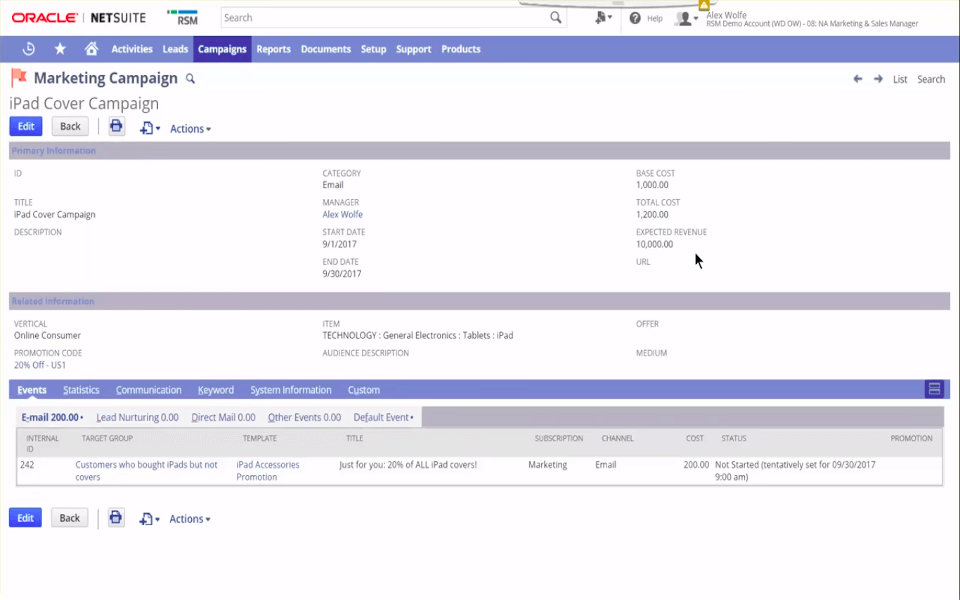Open the List link
Viewport: 960px width, 600px height.
(900, 79)
